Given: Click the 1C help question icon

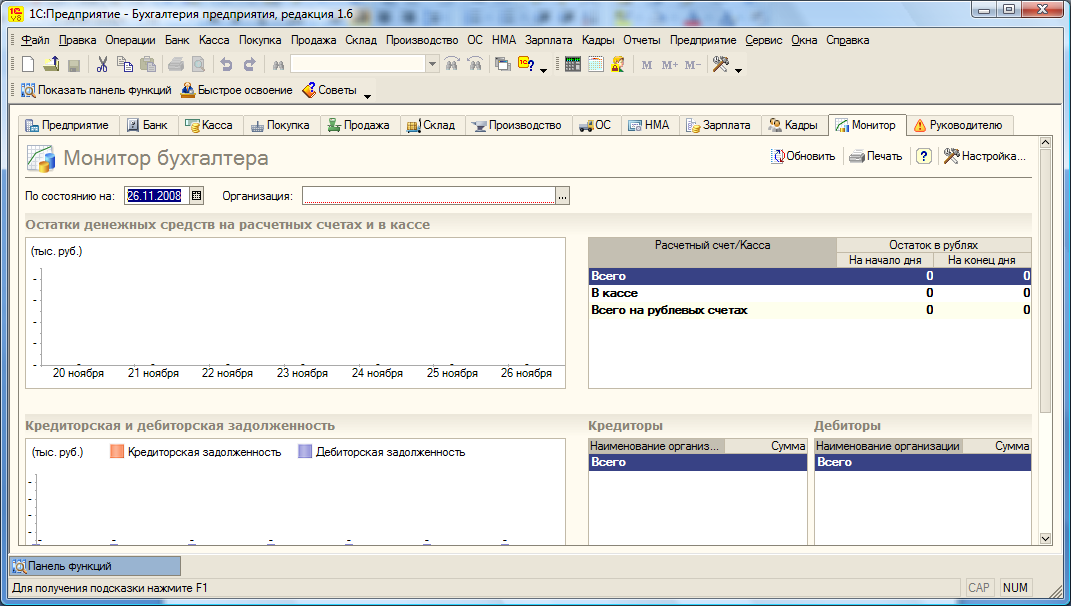Looking at the screenshot, I should 526,64.
